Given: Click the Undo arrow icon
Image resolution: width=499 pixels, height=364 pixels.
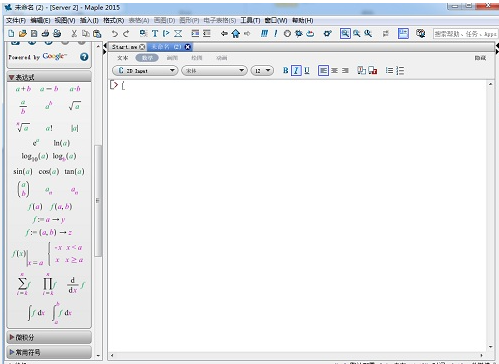Looking at the screenshot, I should coord(115,33).
